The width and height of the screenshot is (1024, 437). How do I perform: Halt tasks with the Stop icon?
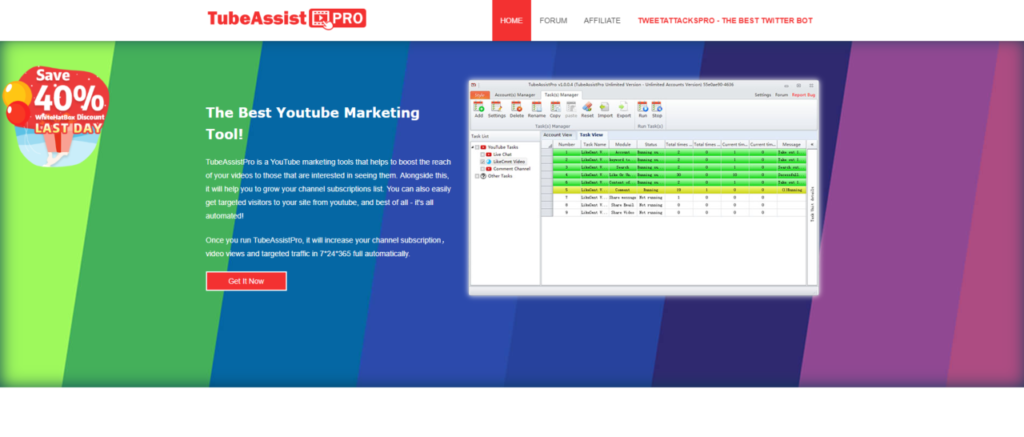tap(657, 106)
